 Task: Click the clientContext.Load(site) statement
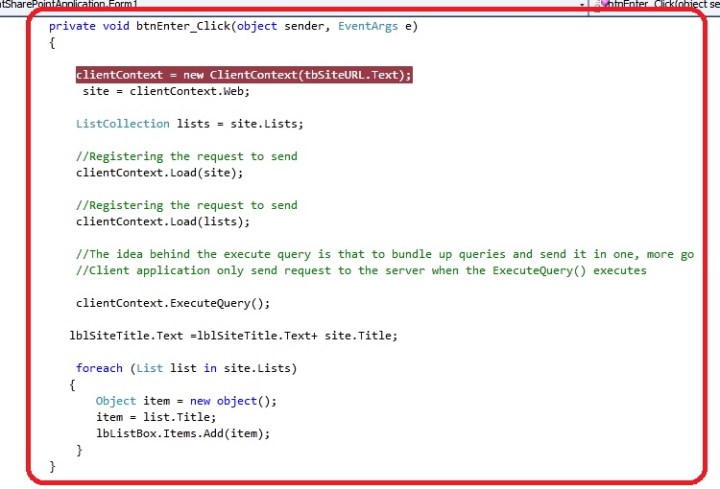159,172
